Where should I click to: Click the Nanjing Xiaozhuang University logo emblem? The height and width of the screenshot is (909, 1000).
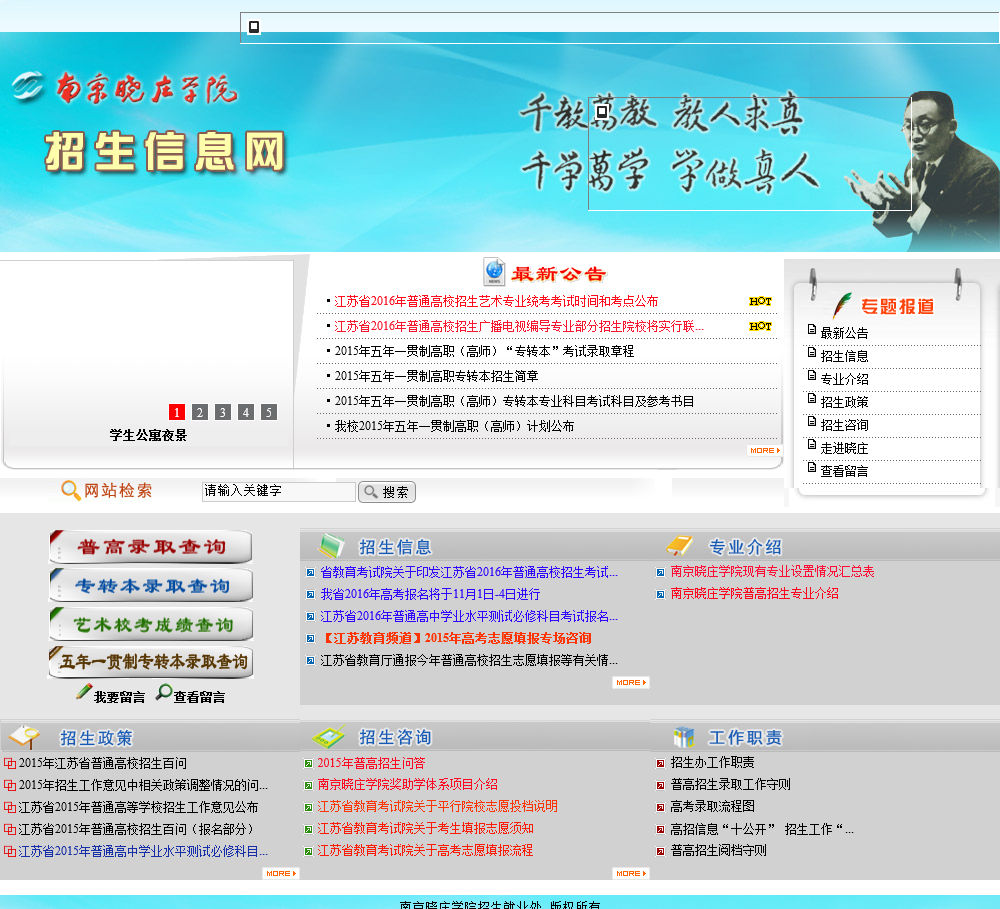tap(27, 86)
